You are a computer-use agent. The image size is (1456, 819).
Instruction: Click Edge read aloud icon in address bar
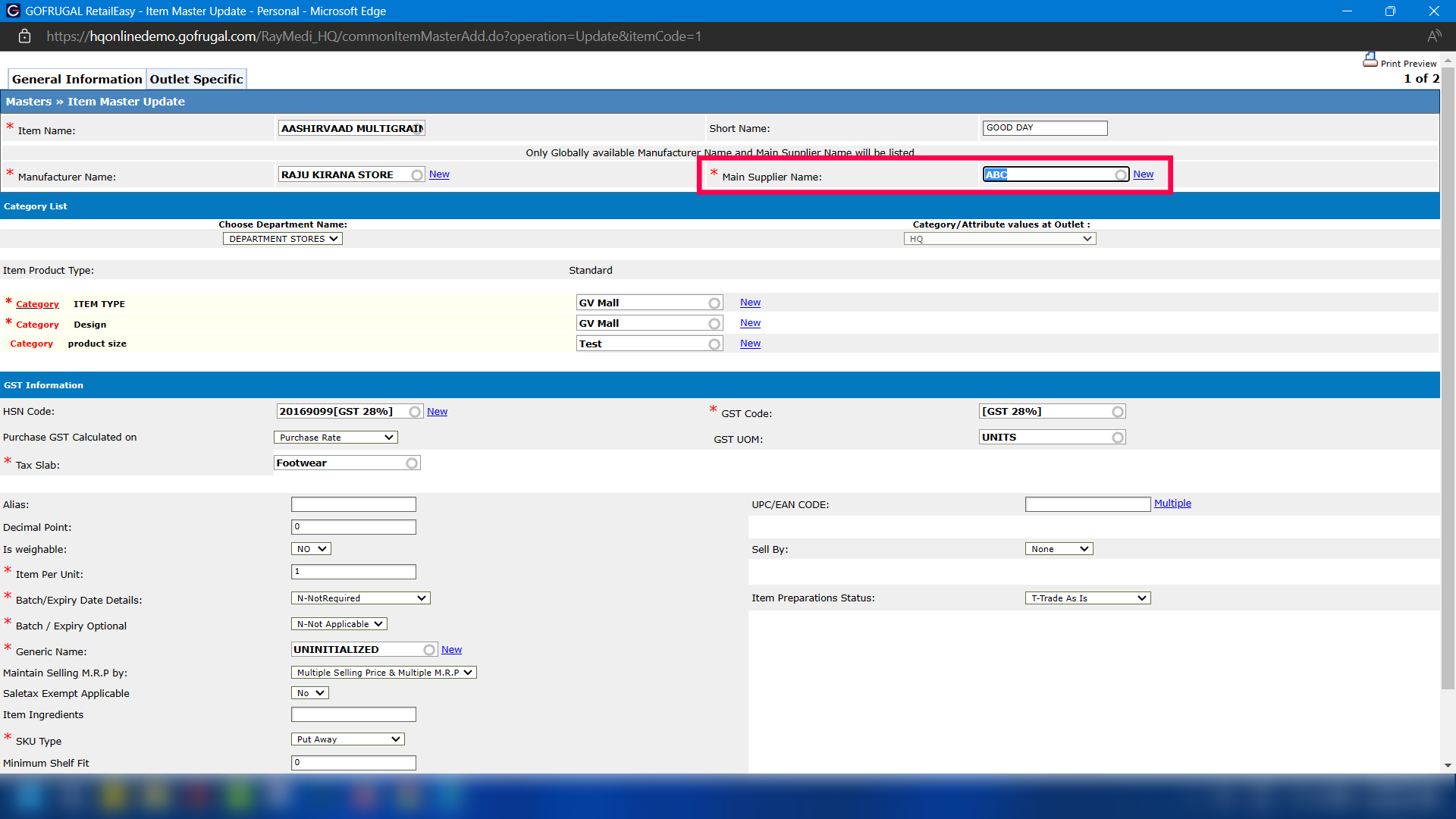(x=1433, y=36)
